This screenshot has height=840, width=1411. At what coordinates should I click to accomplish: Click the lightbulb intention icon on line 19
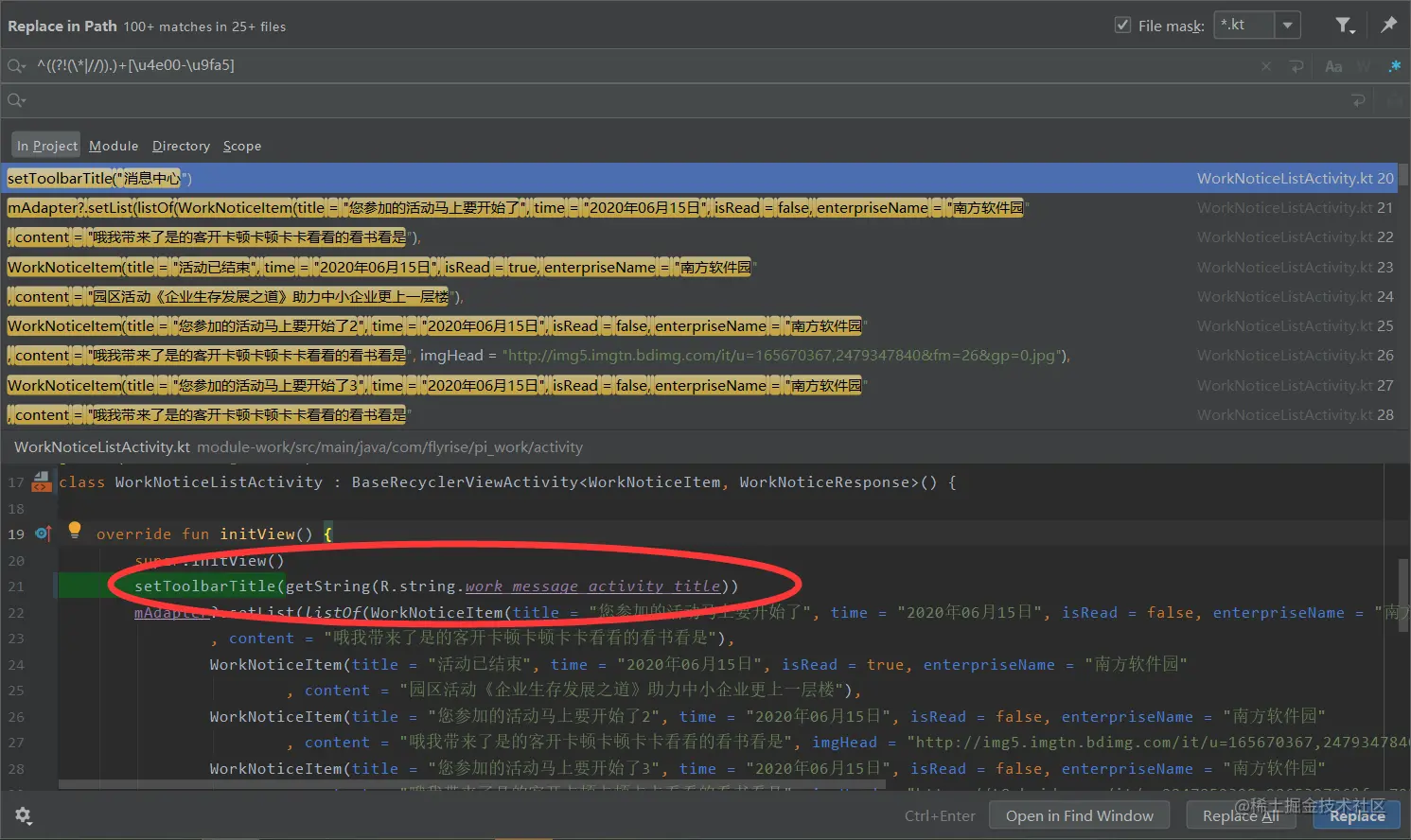75,530
